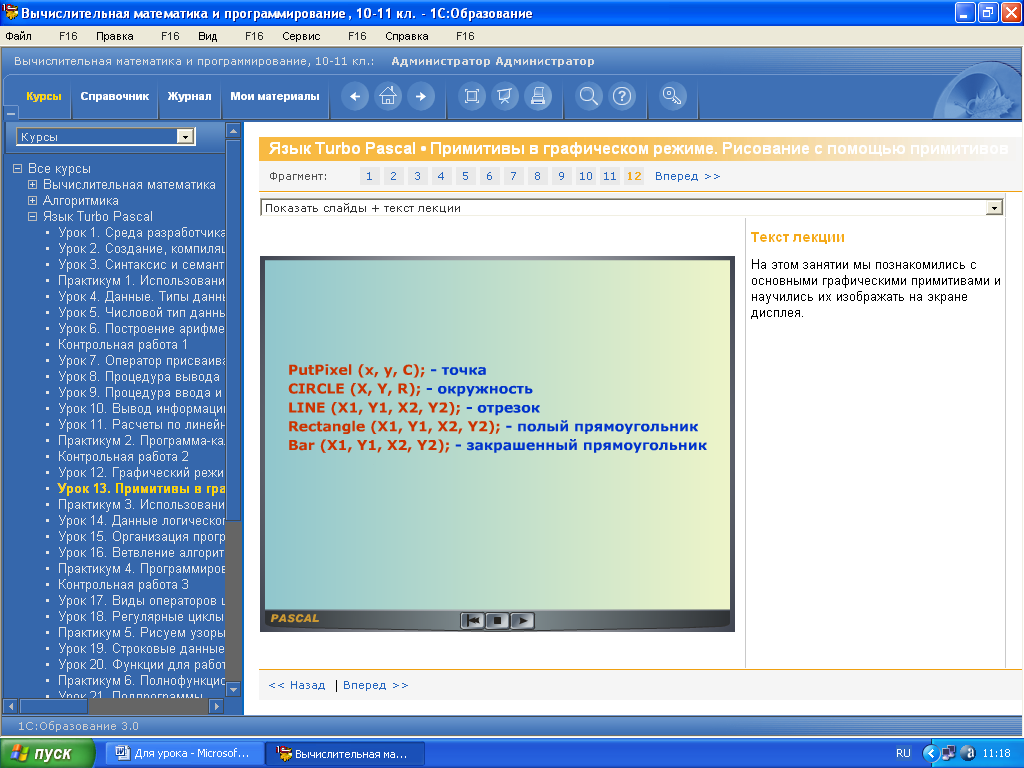This screenshot has width=1024, height=768.
Task: Click Вперед >> next to fragment numbers
Action: (x=688, y=176)
